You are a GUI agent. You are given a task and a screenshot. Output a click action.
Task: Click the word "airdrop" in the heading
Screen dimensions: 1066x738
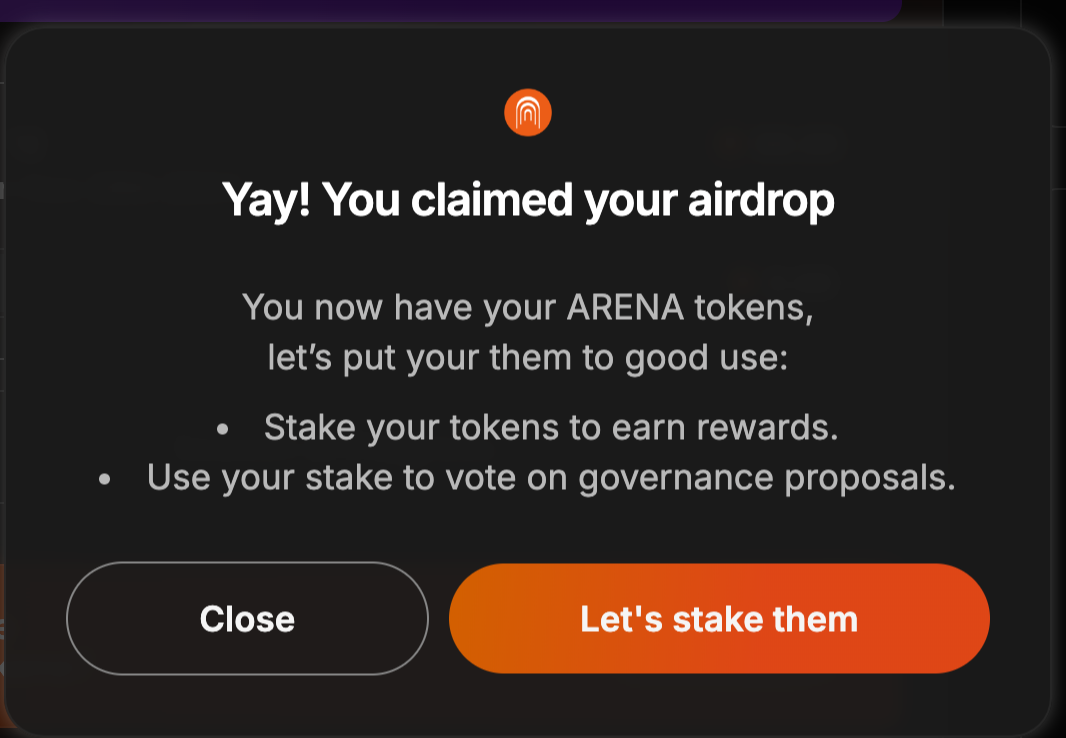coord(761,200)
